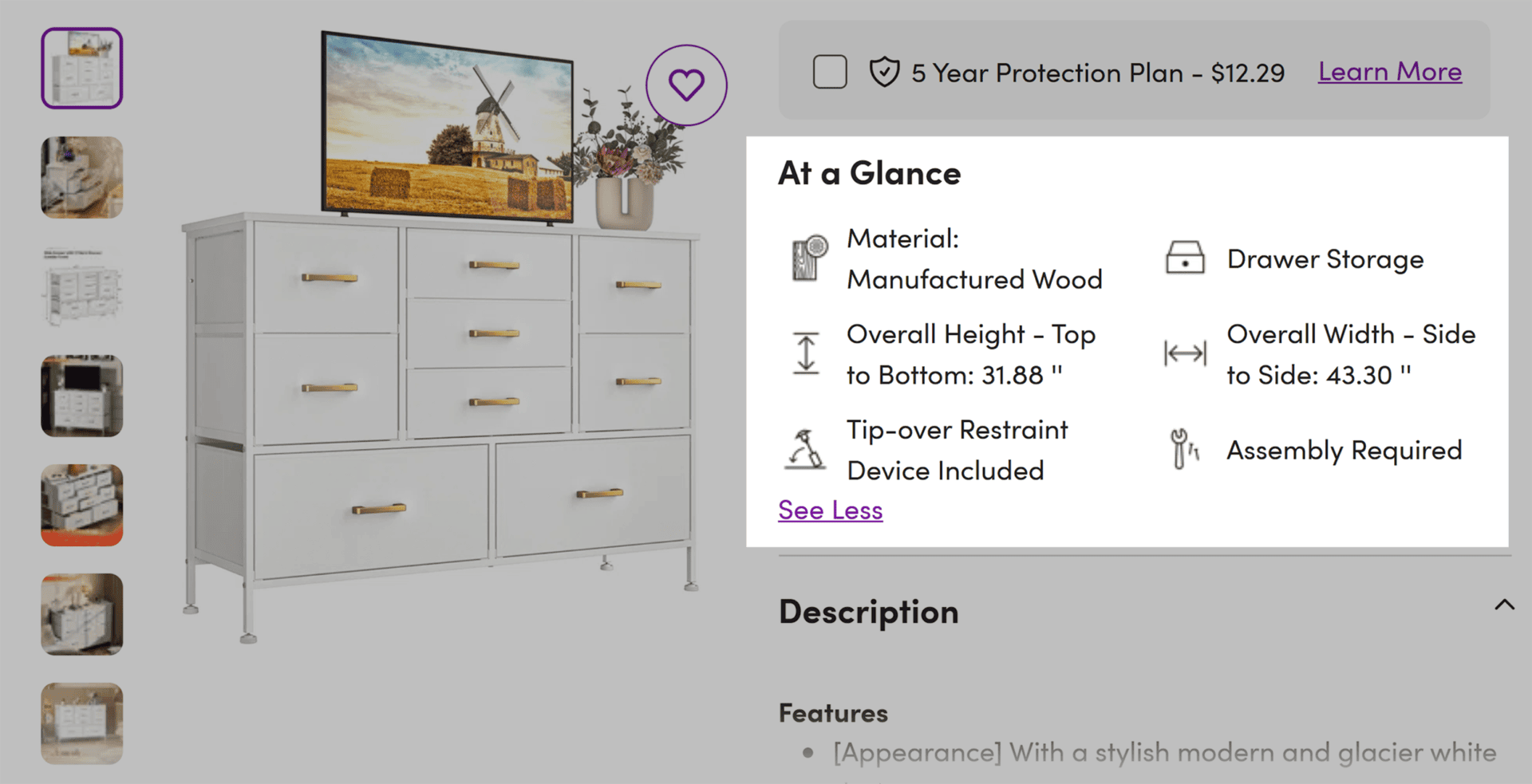The image size is (1532, 784).
Task: Select the seventh bottom thumbnail
Action: [82, 723]
